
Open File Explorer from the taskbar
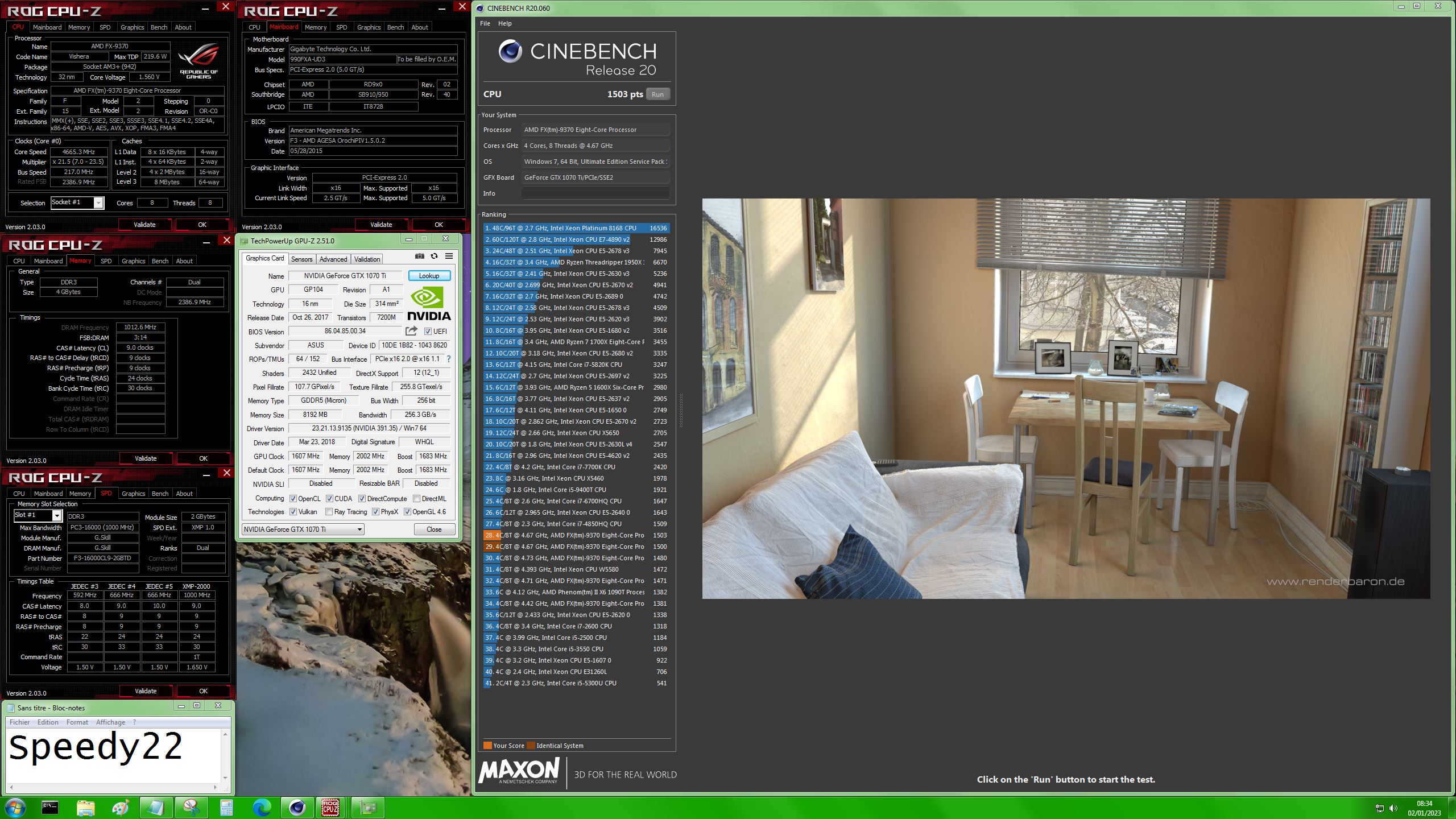click(85, 808)
